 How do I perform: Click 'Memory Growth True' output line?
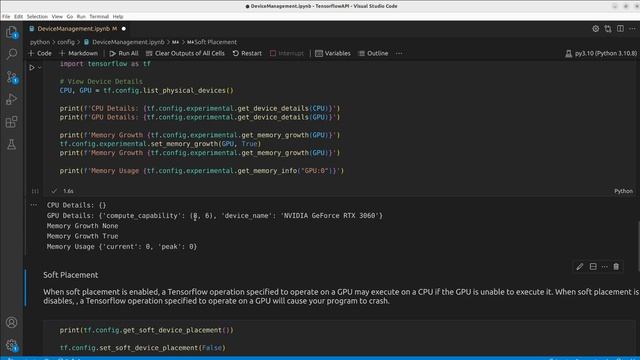[x=82, y=236]
